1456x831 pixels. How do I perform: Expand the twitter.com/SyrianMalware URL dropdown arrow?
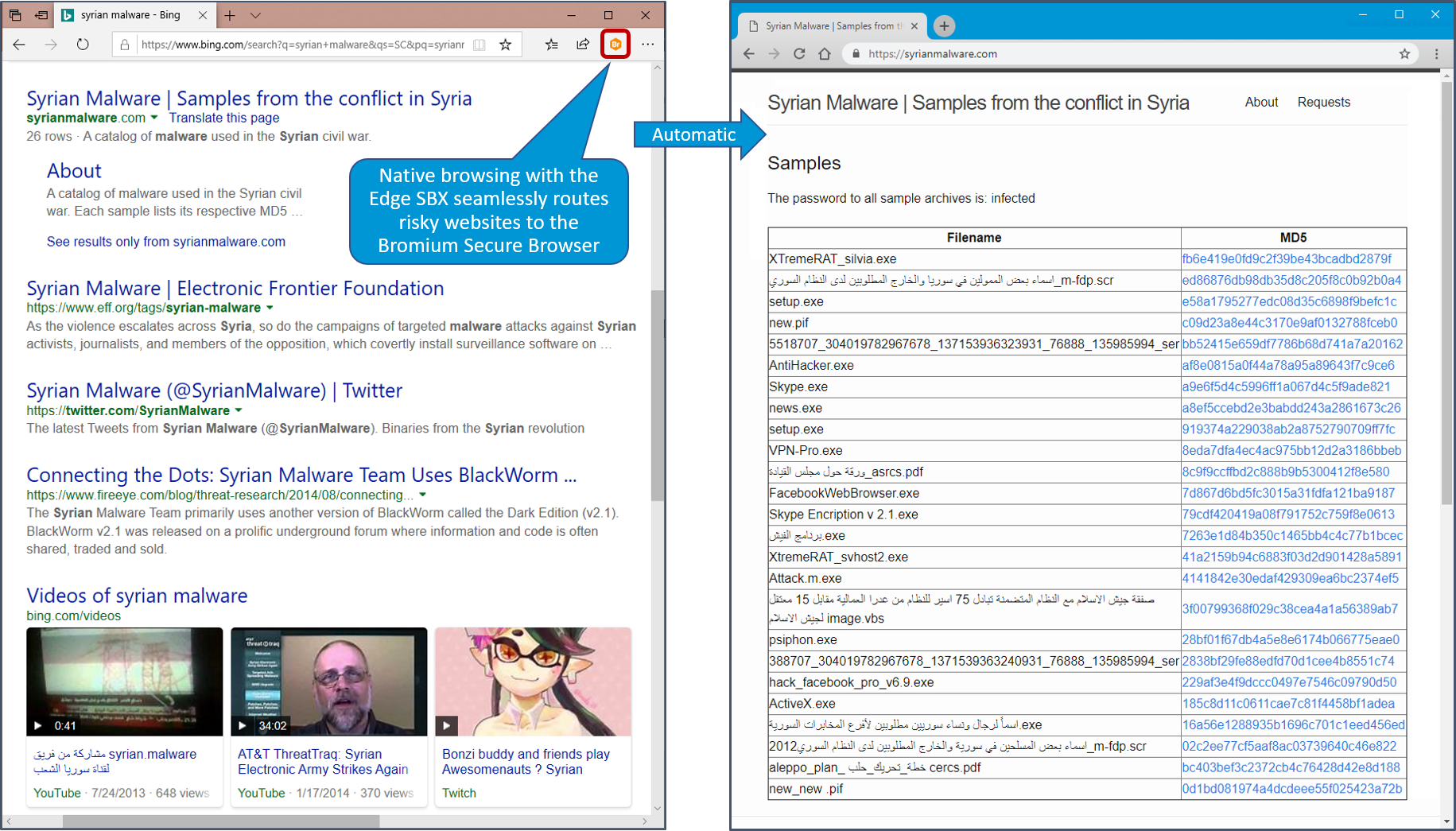(x=239, y=410)
